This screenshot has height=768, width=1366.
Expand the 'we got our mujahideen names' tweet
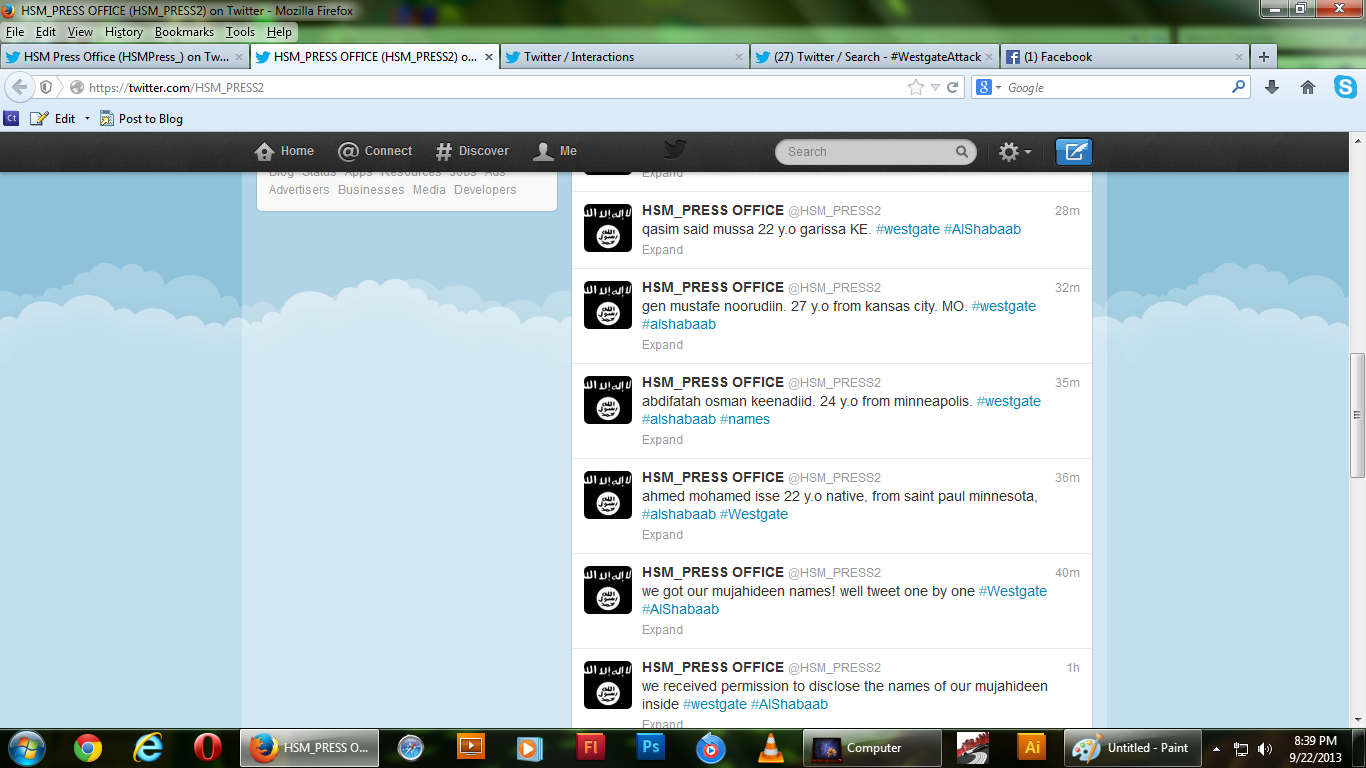click(662, 630)
